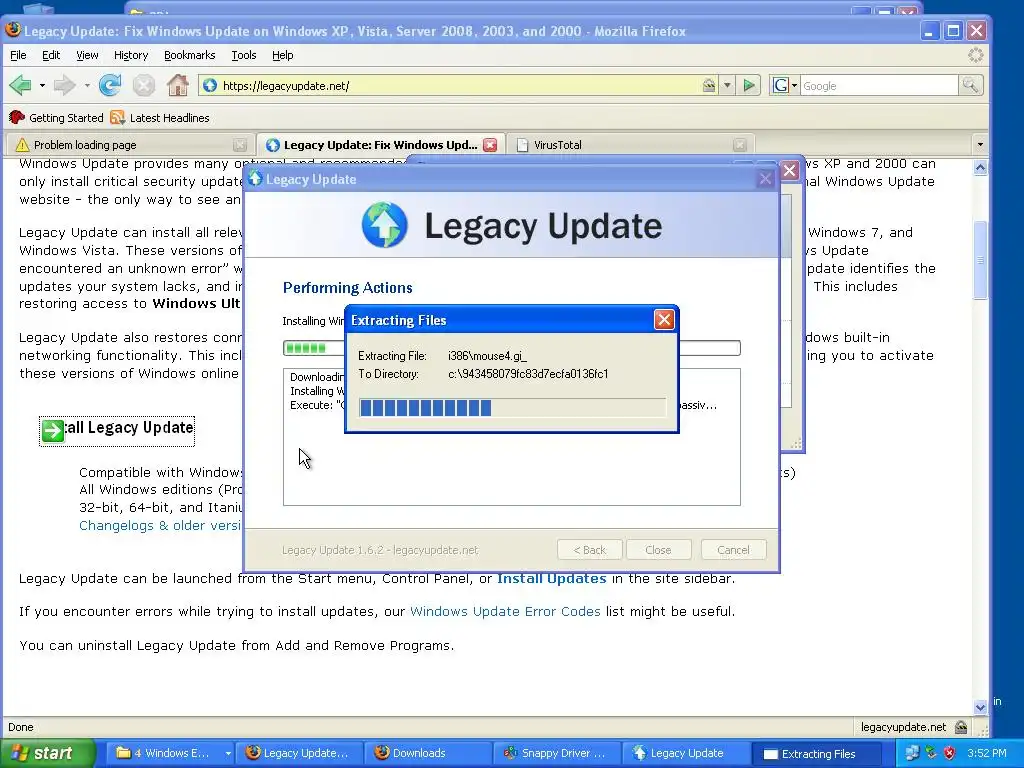The height and width of the screenshot is (768, 1024).
Task: Go back with Firefox Back arrow
Action: click(x=20, y=86)
